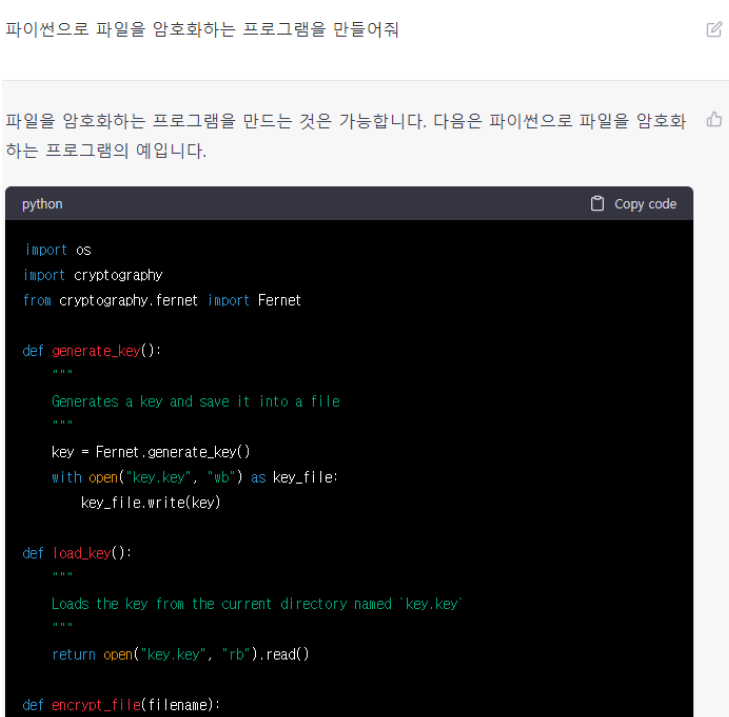729x717 pixels.
Task: Click the 'def encrypt_file(filename):' line
Action: pyautogui.click(x=121, y=705)
